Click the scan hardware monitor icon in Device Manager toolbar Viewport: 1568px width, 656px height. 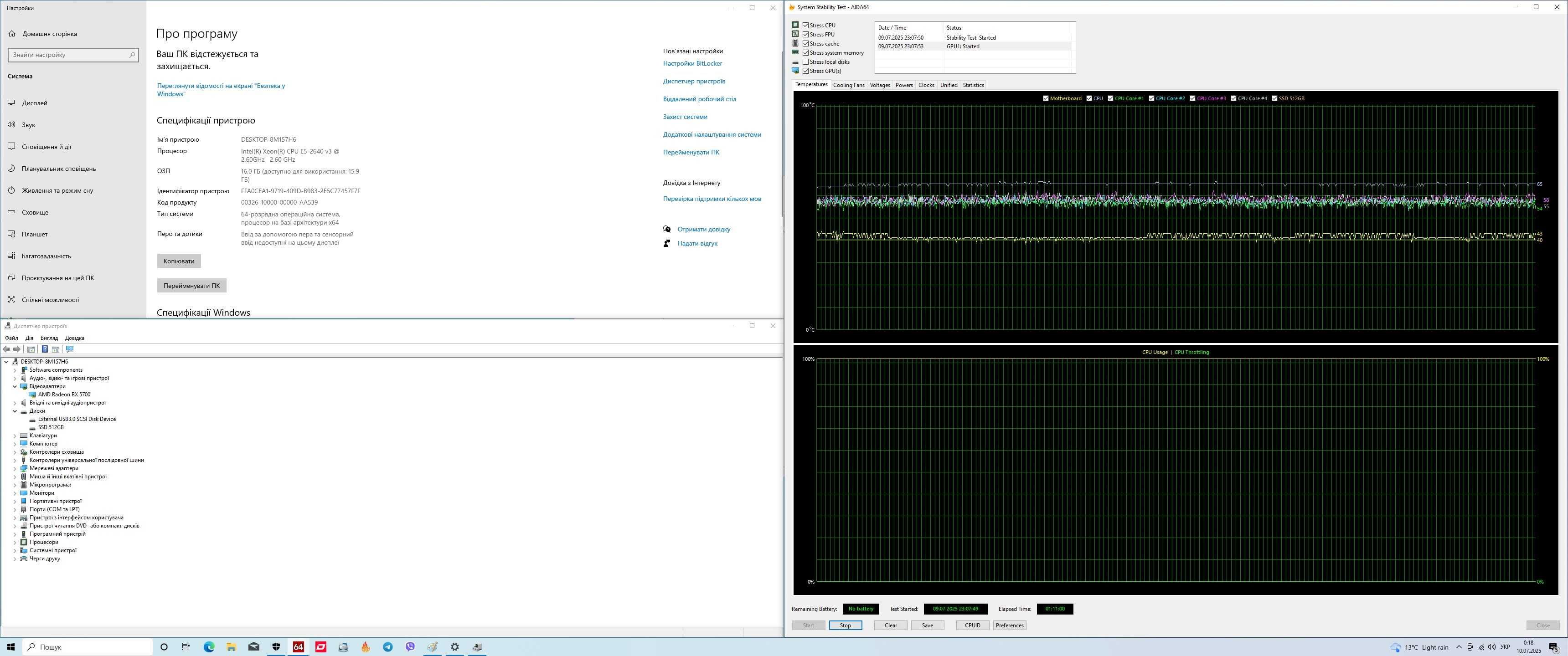(x=69, y=349)
